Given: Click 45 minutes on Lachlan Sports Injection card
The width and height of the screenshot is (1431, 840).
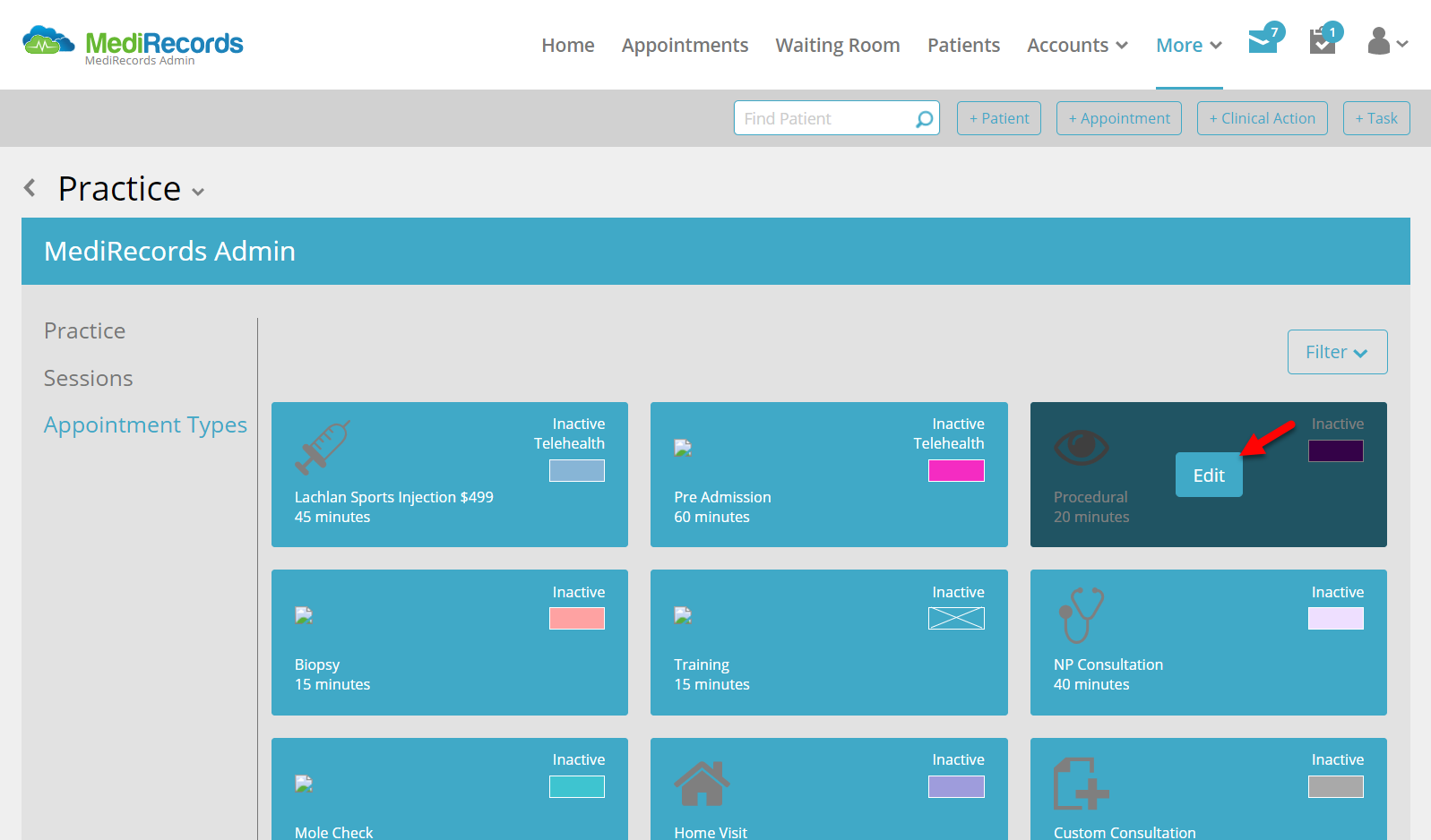Looking at the screenshot, I should [332, 517].
